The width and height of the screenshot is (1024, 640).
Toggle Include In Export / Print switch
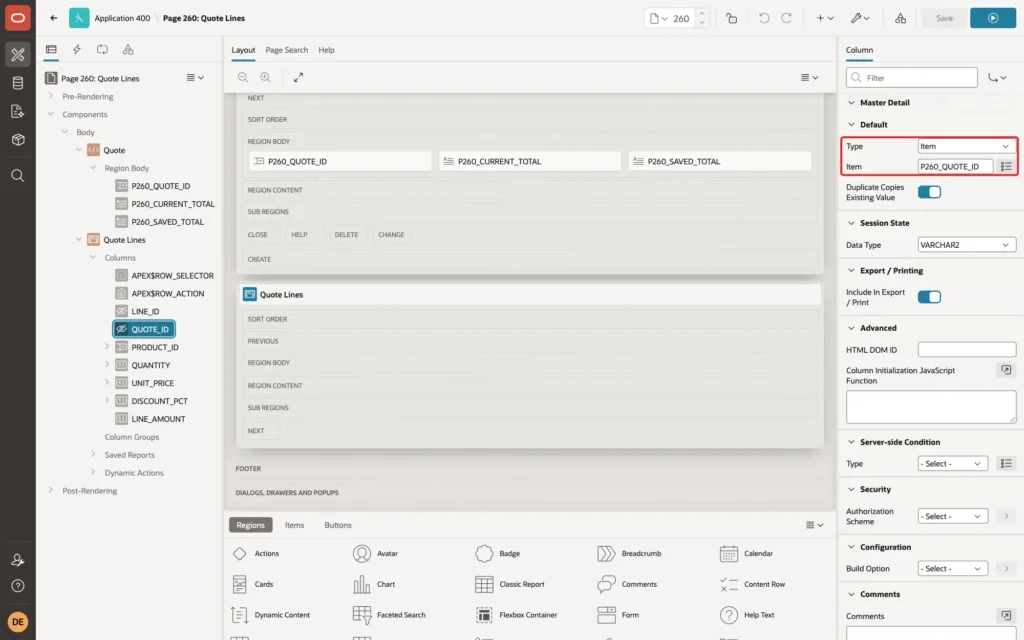pos(929,297)
